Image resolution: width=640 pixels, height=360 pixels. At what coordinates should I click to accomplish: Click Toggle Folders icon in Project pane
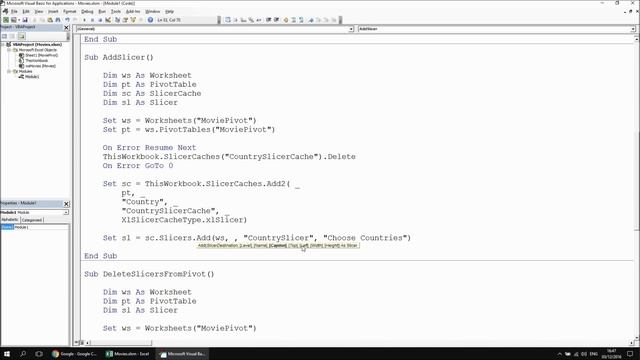coord(22,36)
